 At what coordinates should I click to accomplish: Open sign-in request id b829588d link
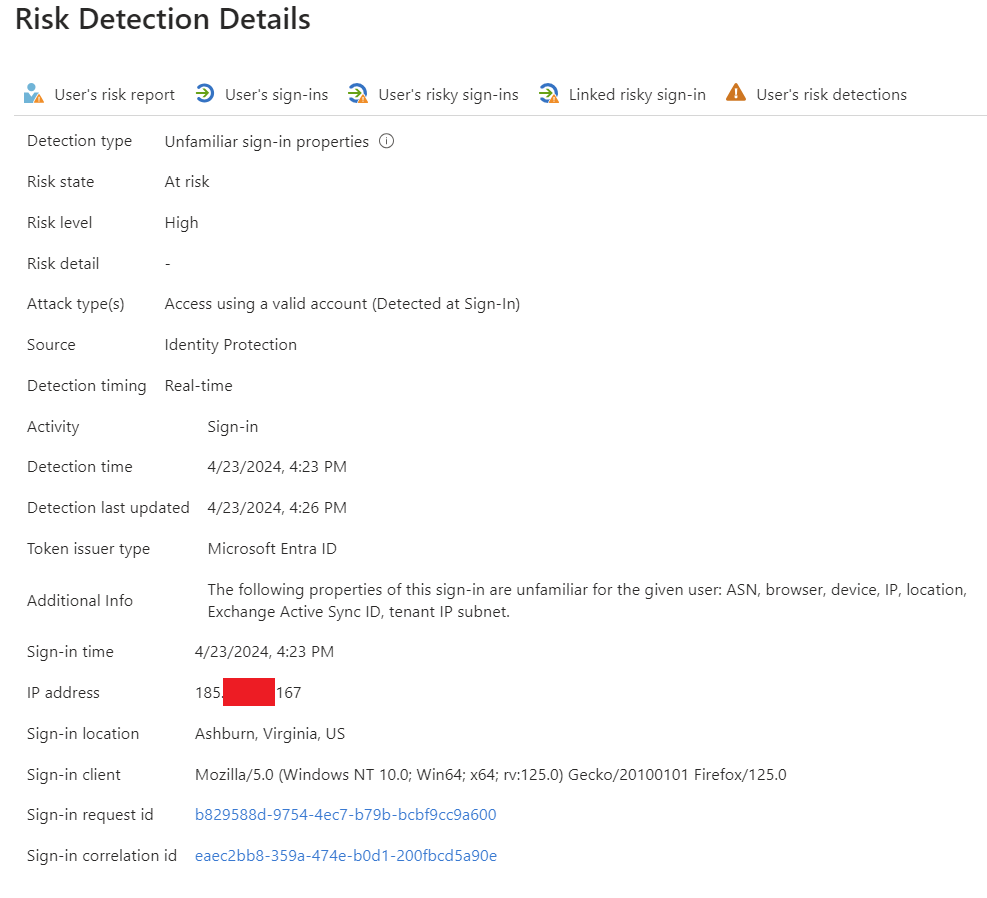tap(346, 815)
